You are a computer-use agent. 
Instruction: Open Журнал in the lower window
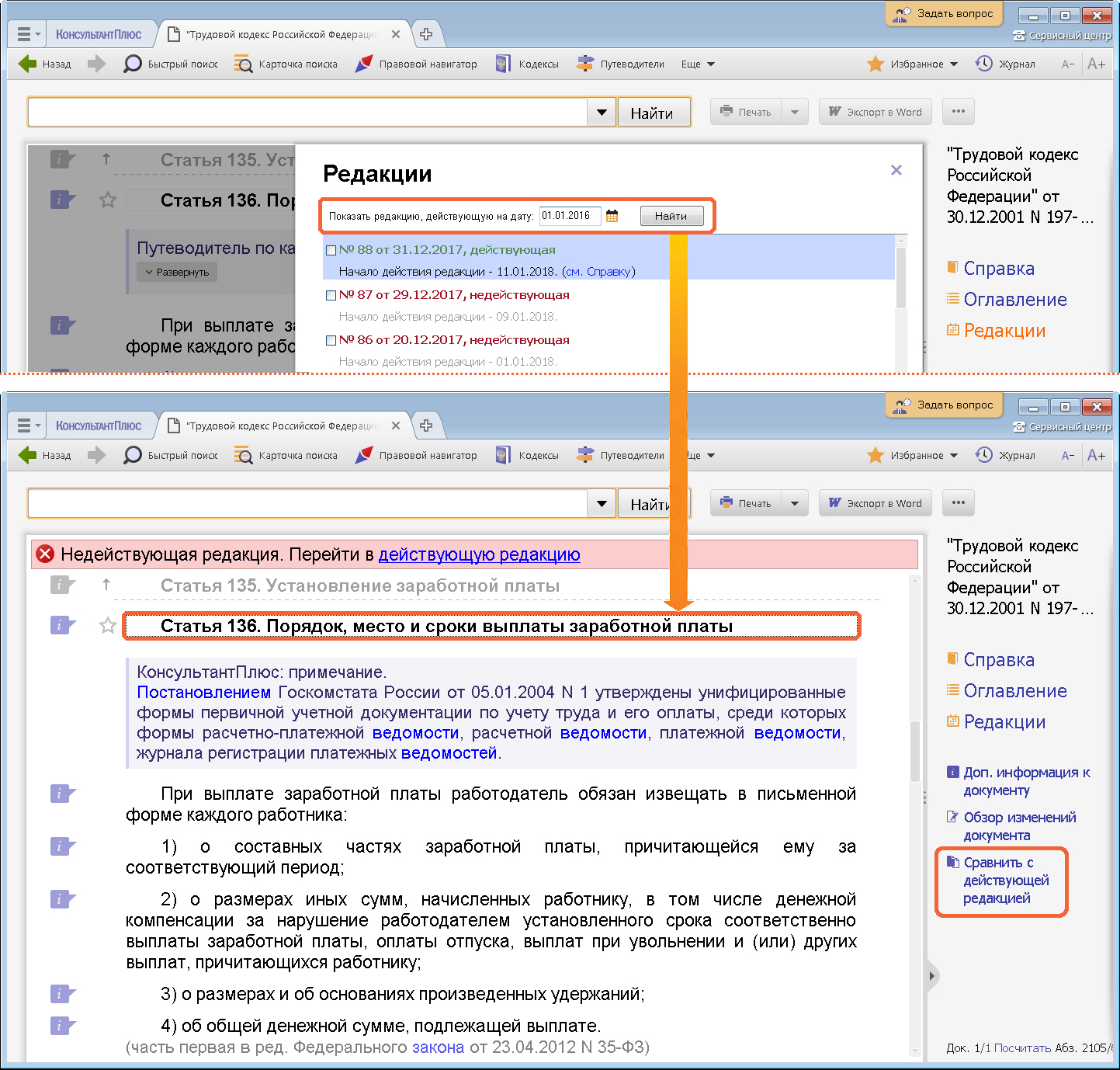[1005, 455]
